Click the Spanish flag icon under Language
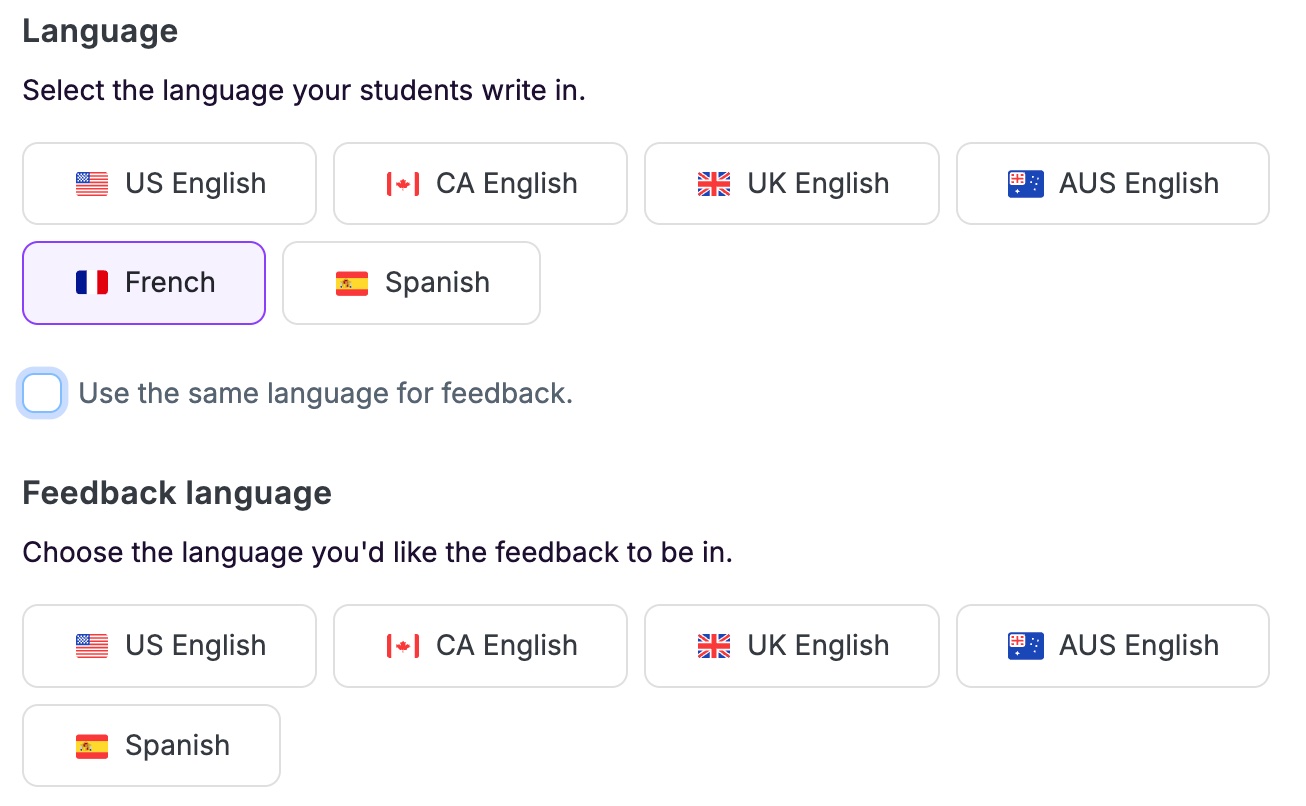This screenshot has height=806, width=1306. [x=352, y=283]
